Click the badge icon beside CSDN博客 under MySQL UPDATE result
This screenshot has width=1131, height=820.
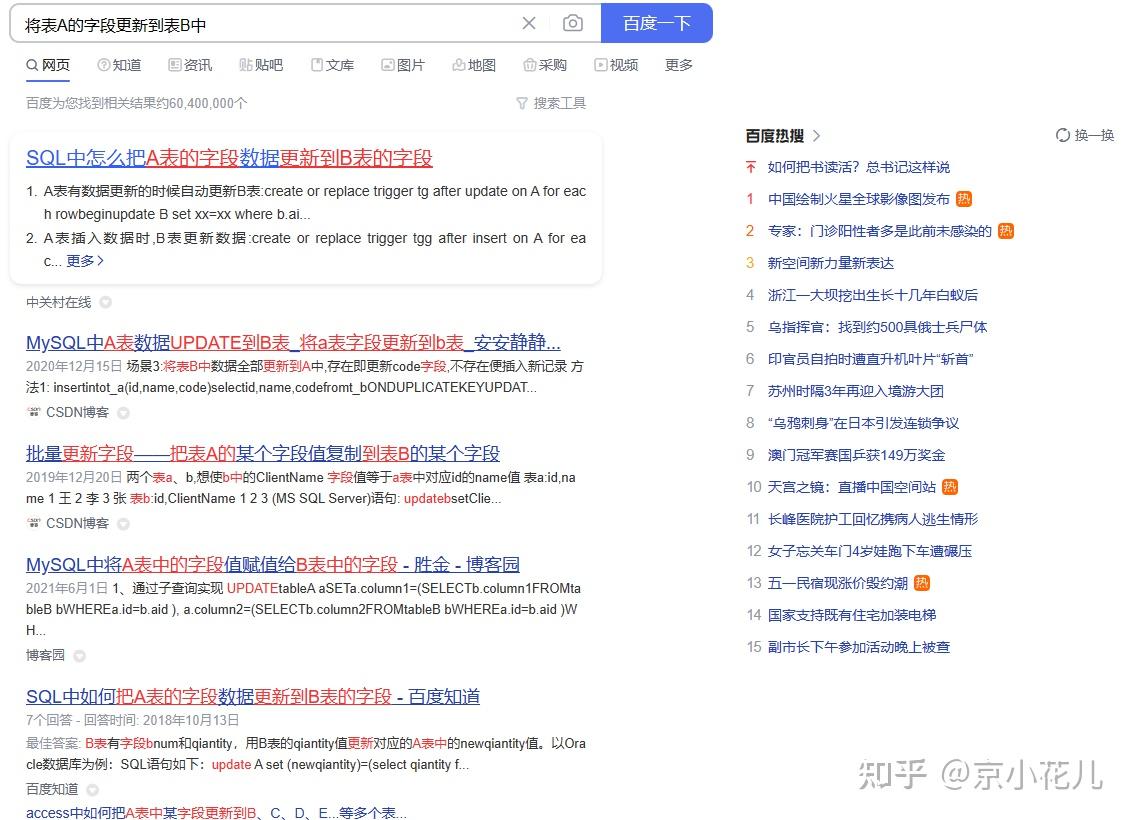[x=123, y=413]
